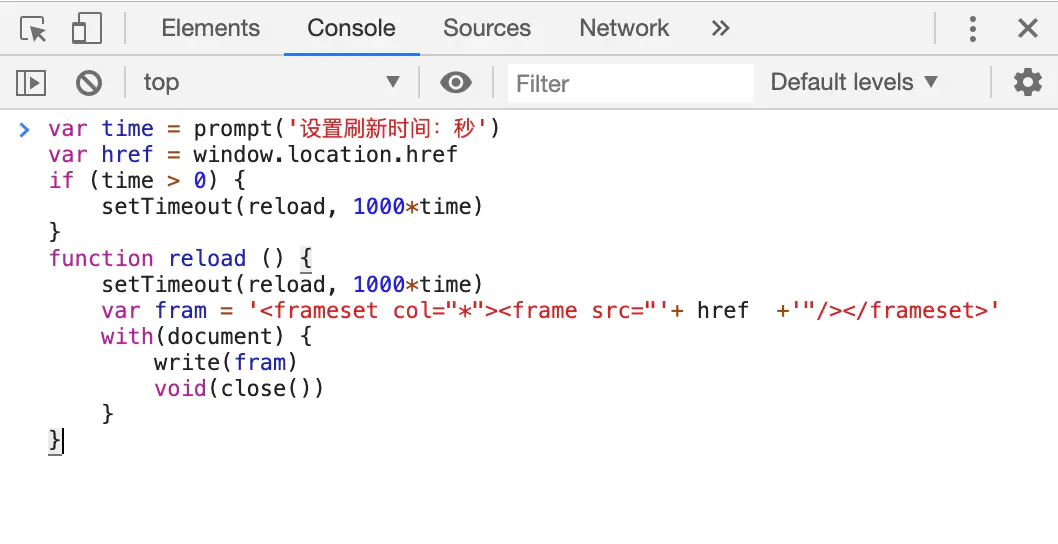Clear the console
This screenshot has height=544, width=1058.
[89, 83]
